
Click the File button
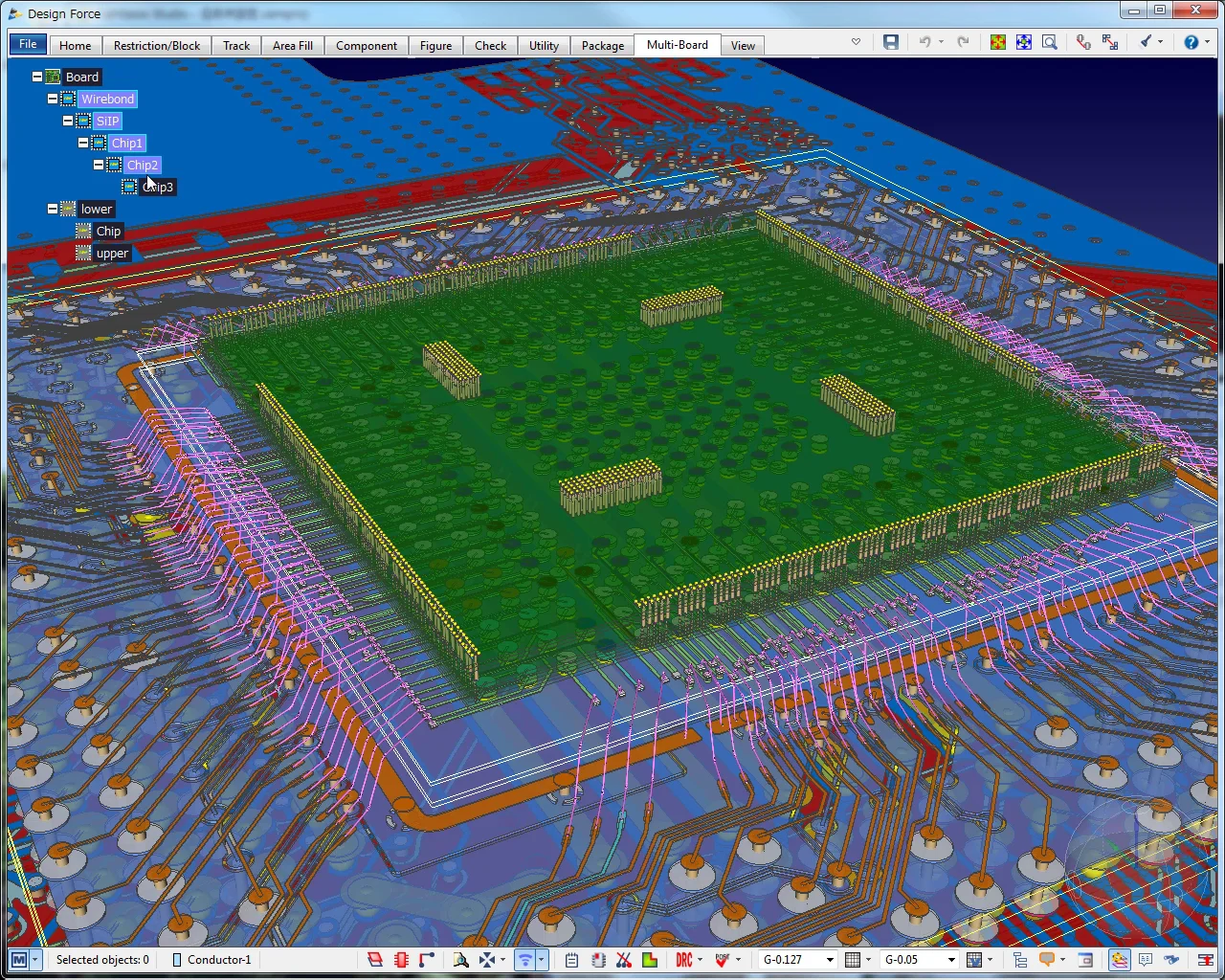point(28,44)
